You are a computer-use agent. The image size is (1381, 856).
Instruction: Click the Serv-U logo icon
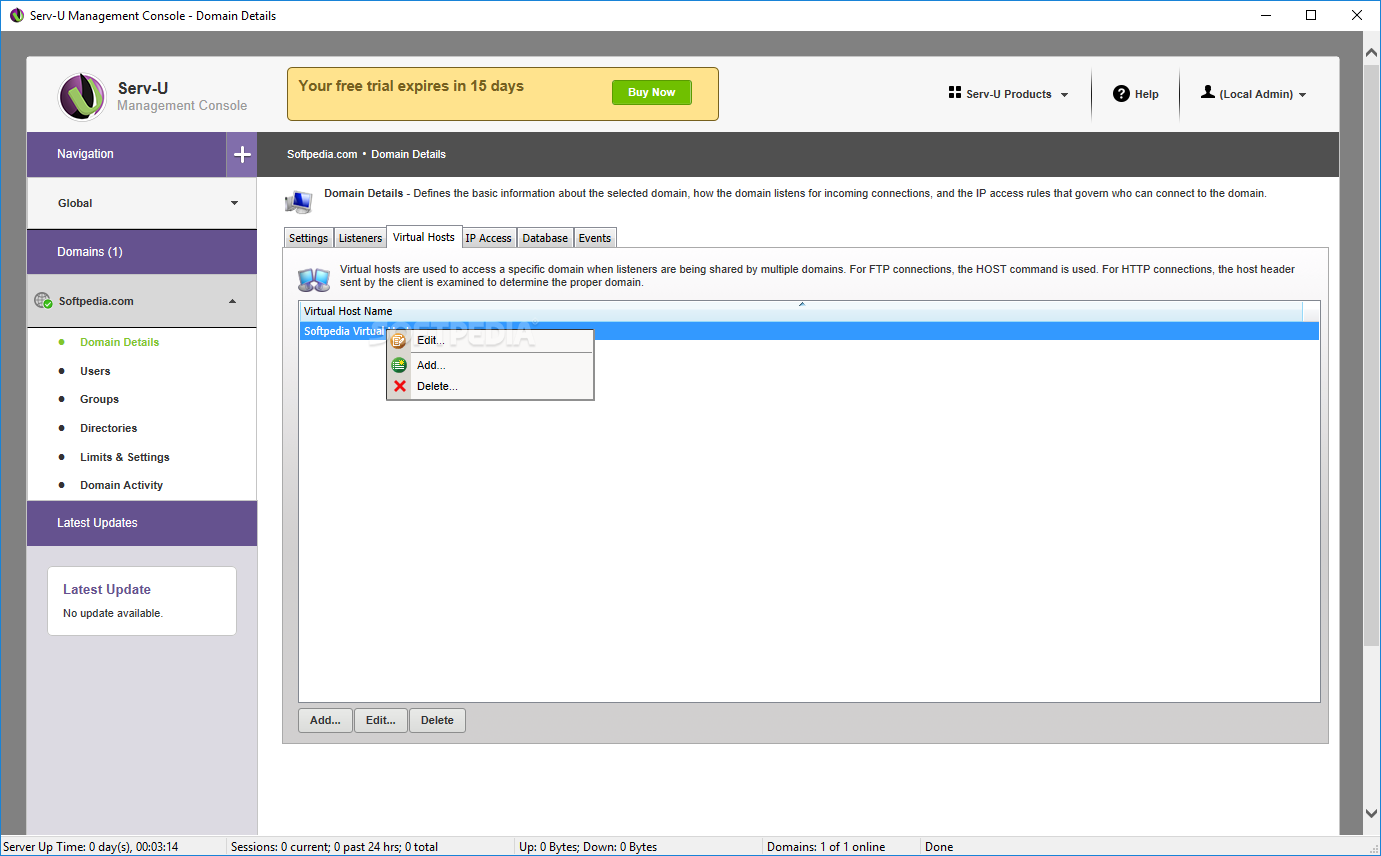[83, 97]
